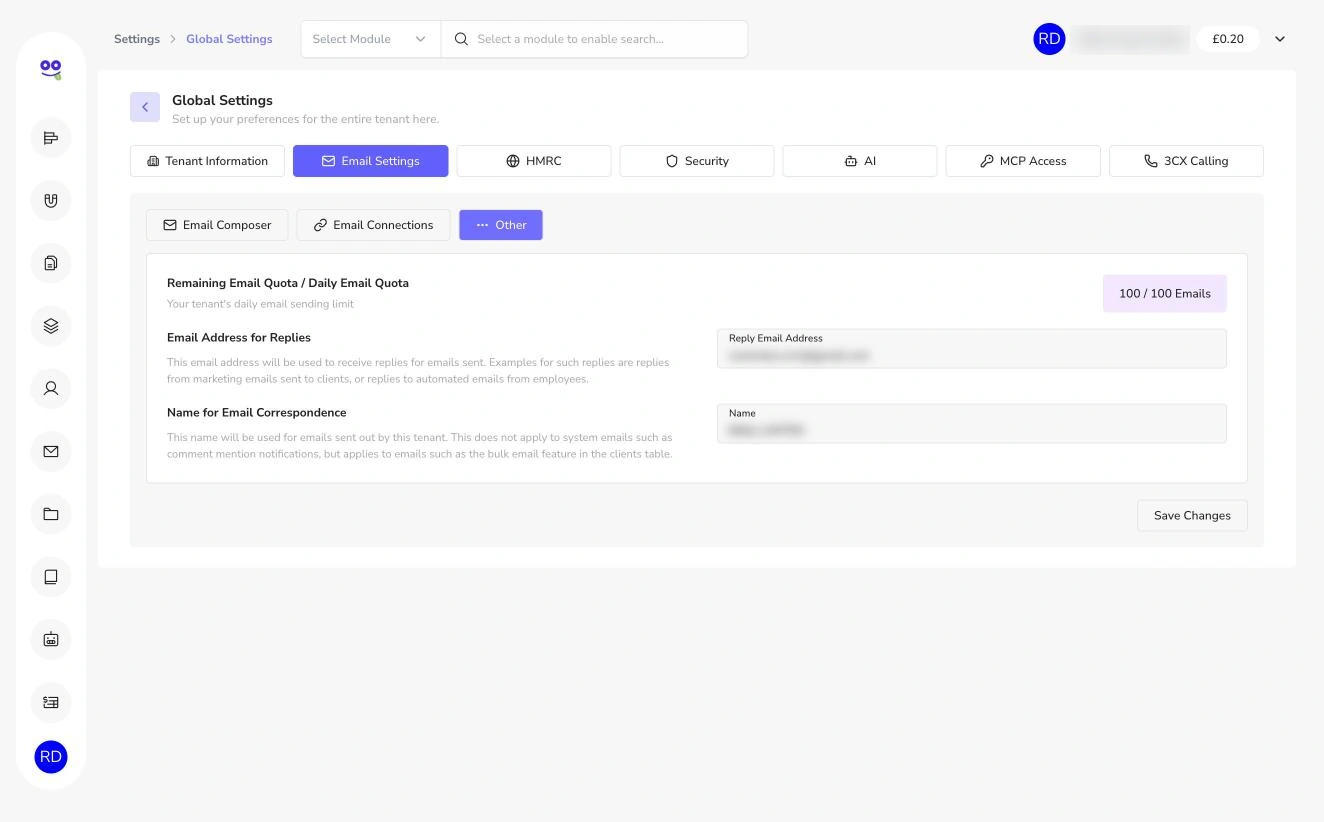The width and height of the screenshot is (1324, 822).
Task: Select the Email Connections sub-tab
Action: (x=373, y=225)
